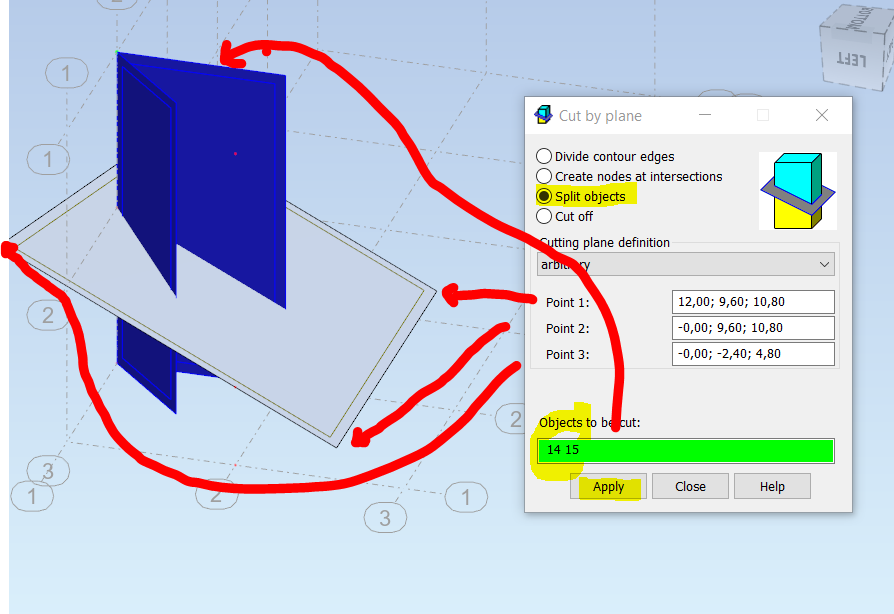The width and height of the screenshot is (894, 614).
Task: Click inside the Point 1 coordinates field
Action: (x=753, y=301)
